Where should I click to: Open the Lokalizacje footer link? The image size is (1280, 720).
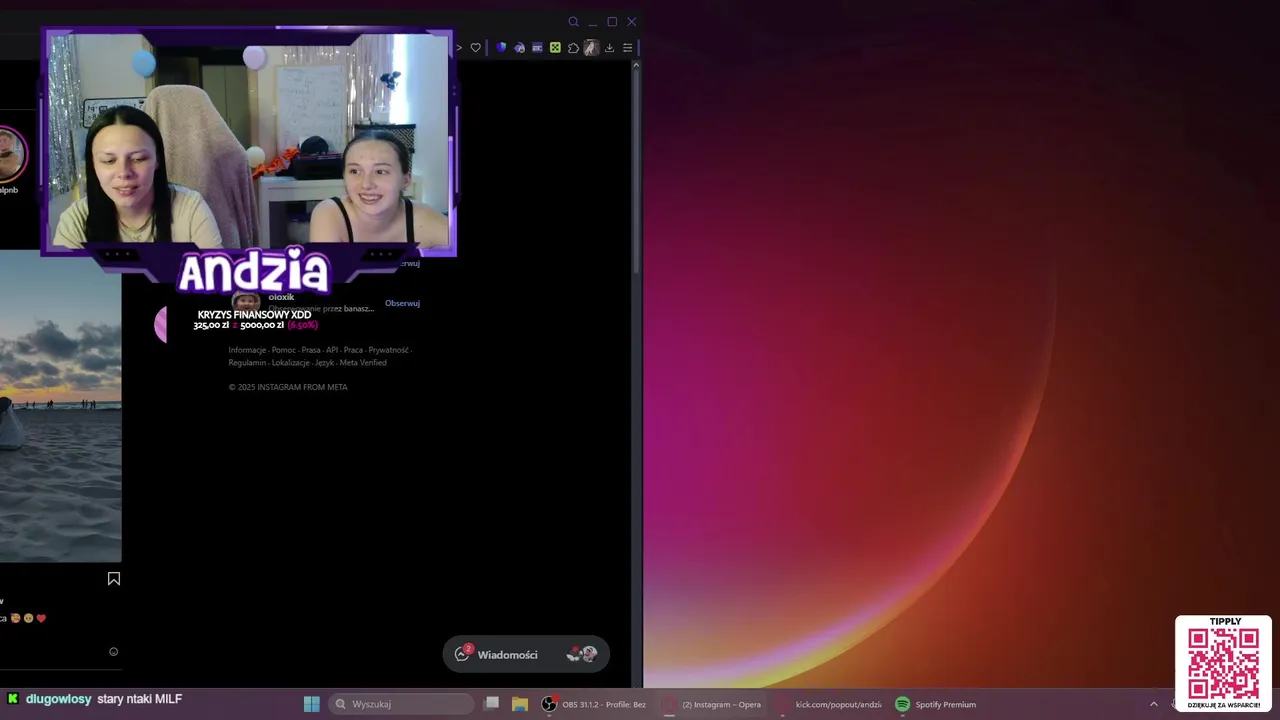(291, 363)
